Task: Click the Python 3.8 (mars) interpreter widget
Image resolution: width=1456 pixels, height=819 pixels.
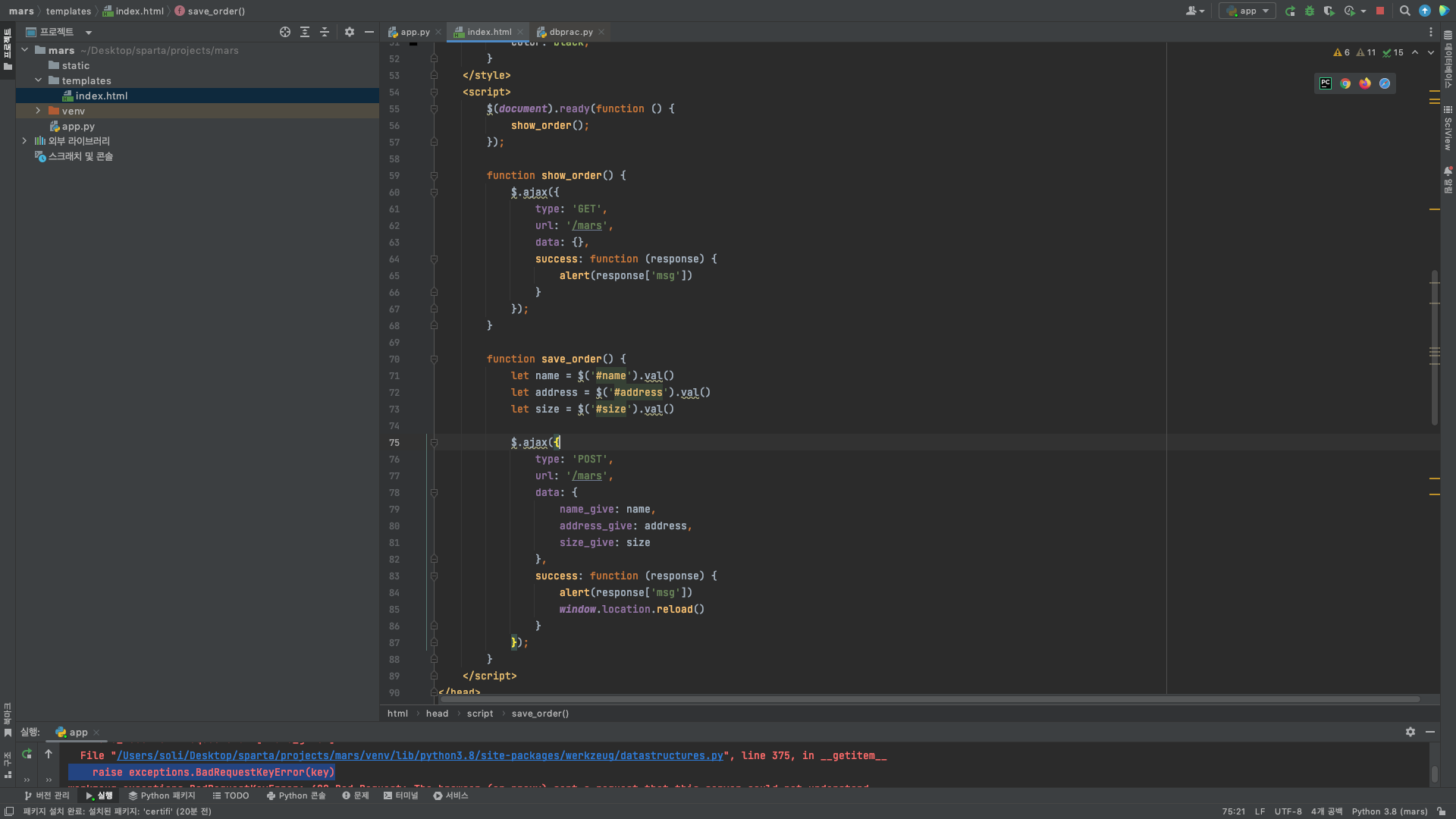Action: coord(1389,811)
